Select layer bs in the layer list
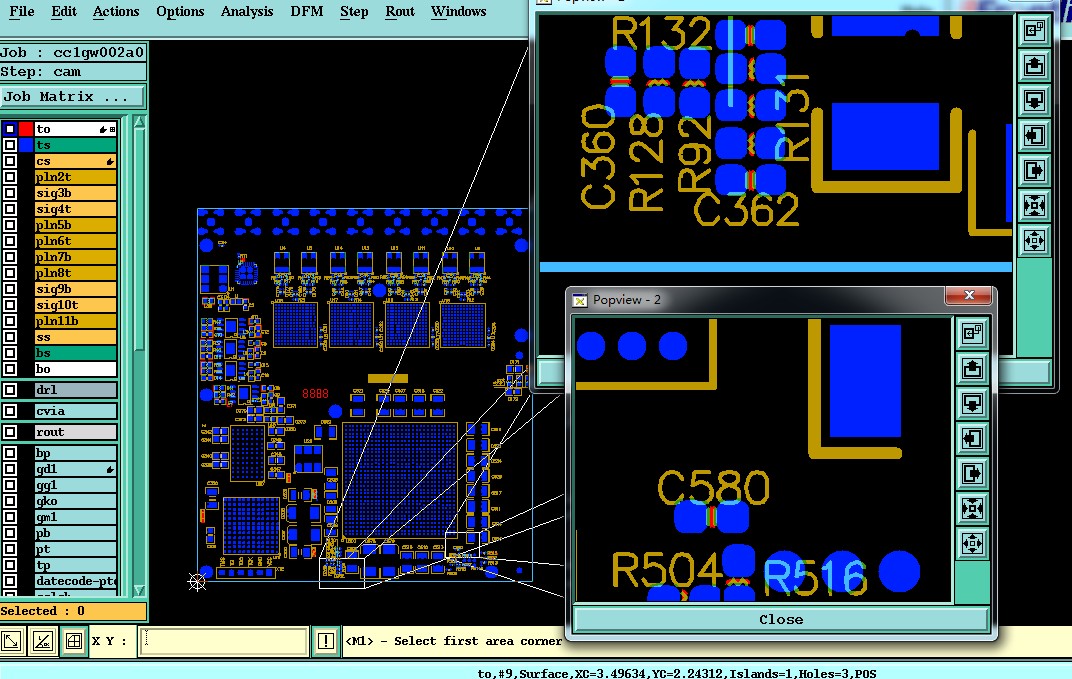Viewport: 1072px width, 679px height. tap(75, 353)
